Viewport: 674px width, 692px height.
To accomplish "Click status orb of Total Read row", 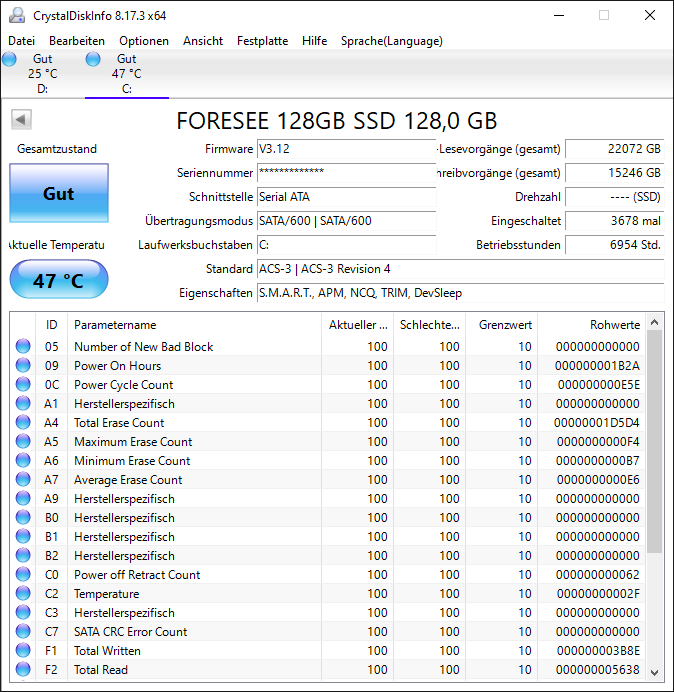I will pyautogui.click(x=23, y=669).
